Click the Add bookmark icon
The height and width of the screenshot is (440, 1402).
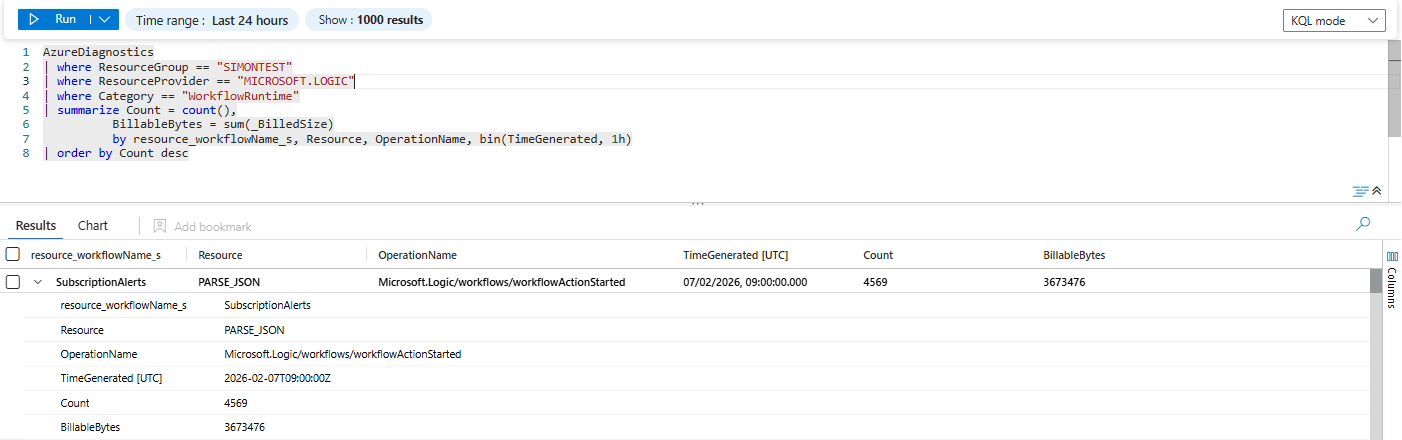pyautogui.click(x=159, y=227)
